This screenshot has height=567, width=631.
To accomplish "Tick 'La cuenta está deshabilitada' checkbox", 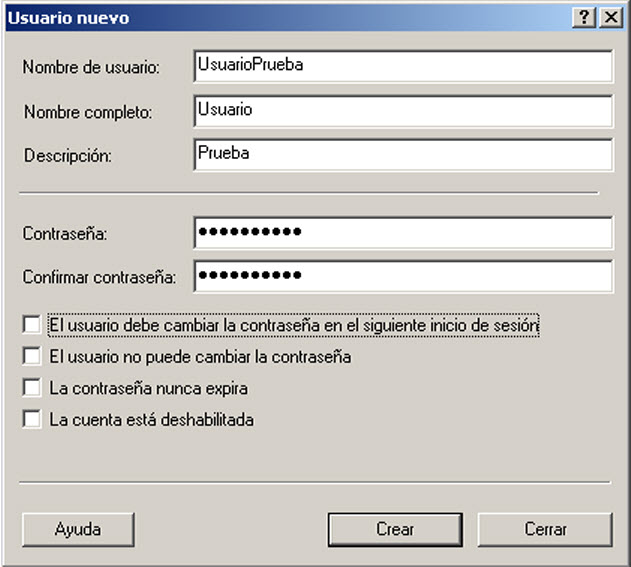I will 32,420.
